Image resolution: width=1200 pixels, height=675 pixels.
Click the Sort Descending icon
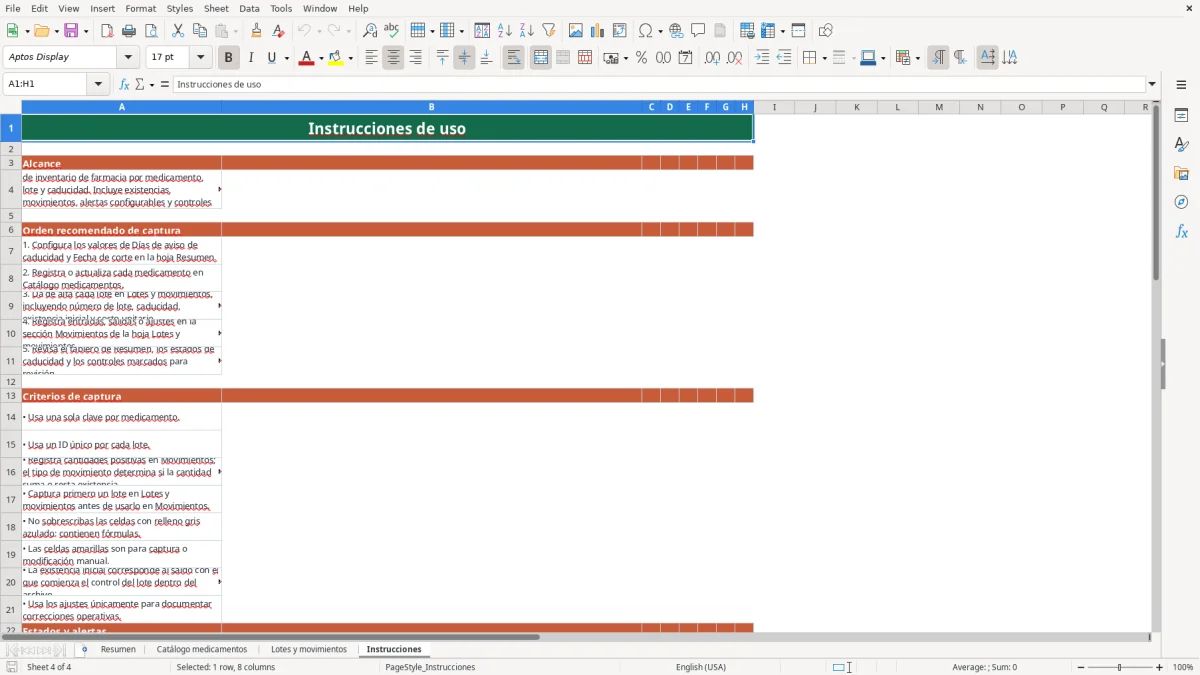pyautogui.click(x=527, y=31)
